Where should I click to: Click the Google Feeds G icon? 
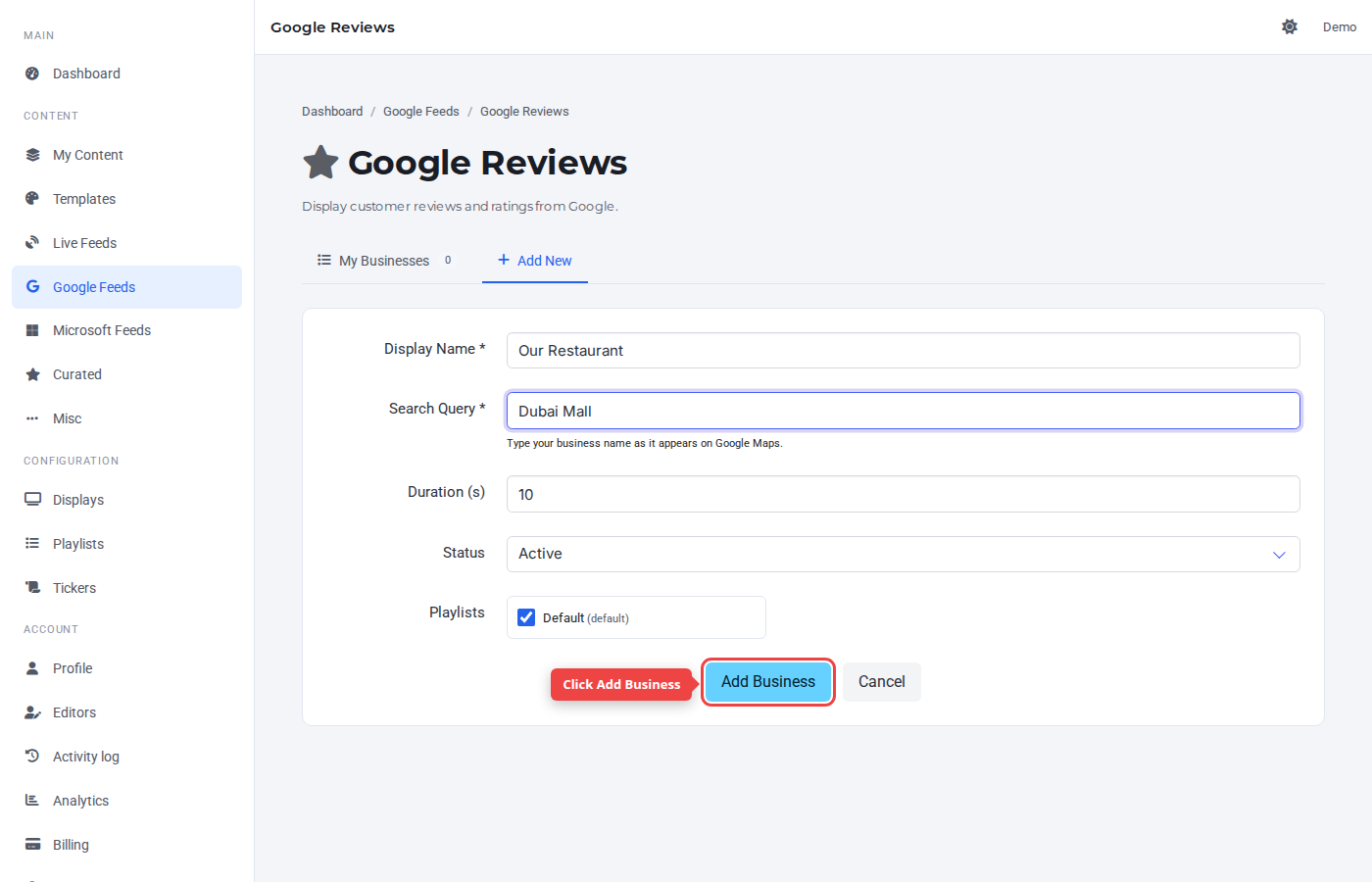coord(32,287)
